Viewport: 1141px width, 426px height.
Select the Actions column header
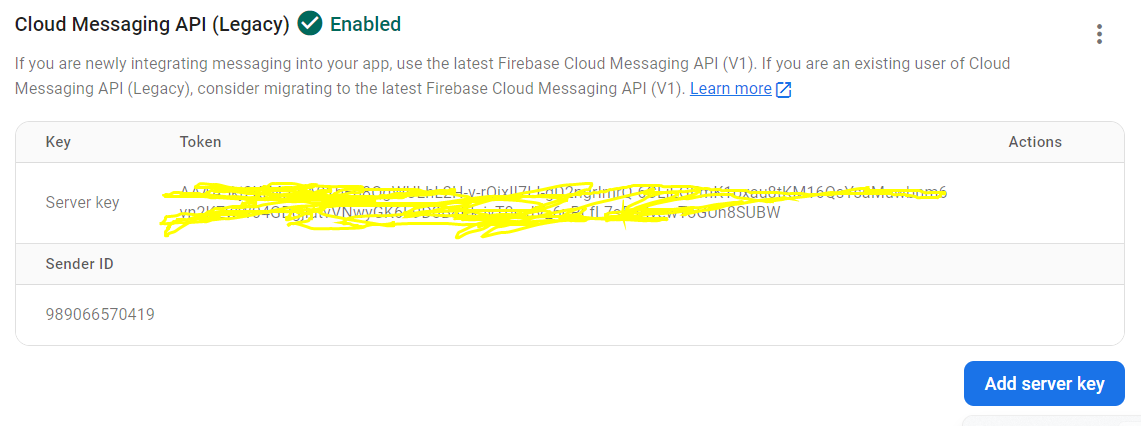pos(1035,142)
